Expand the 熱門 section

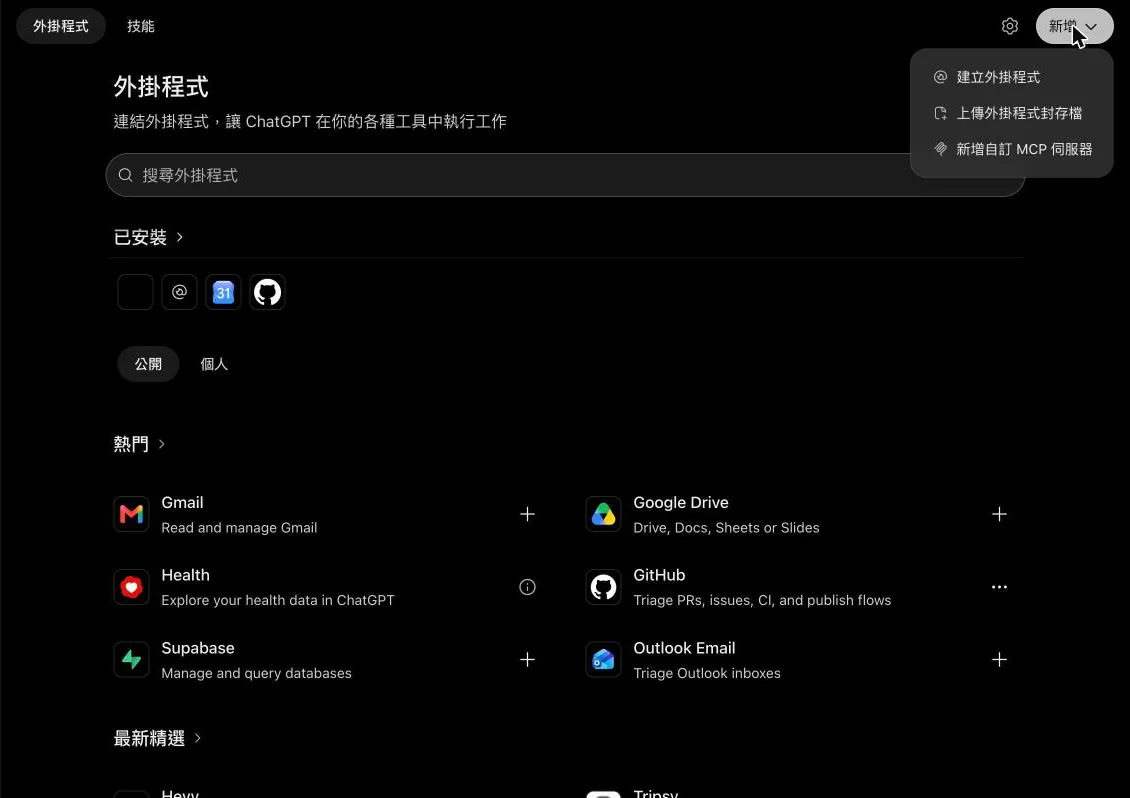pos(139,444)
